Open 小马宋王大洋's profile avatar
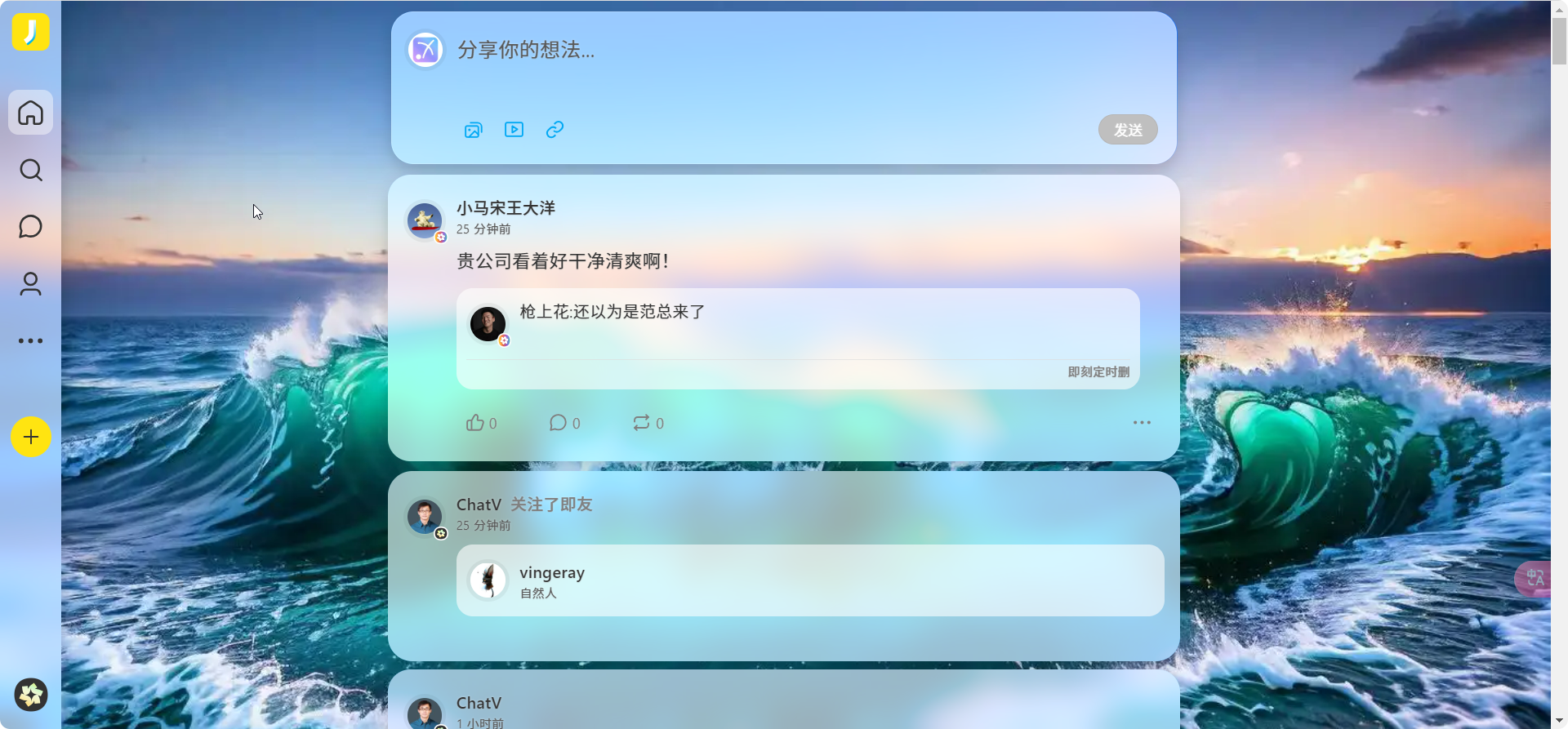 [425, 220]
